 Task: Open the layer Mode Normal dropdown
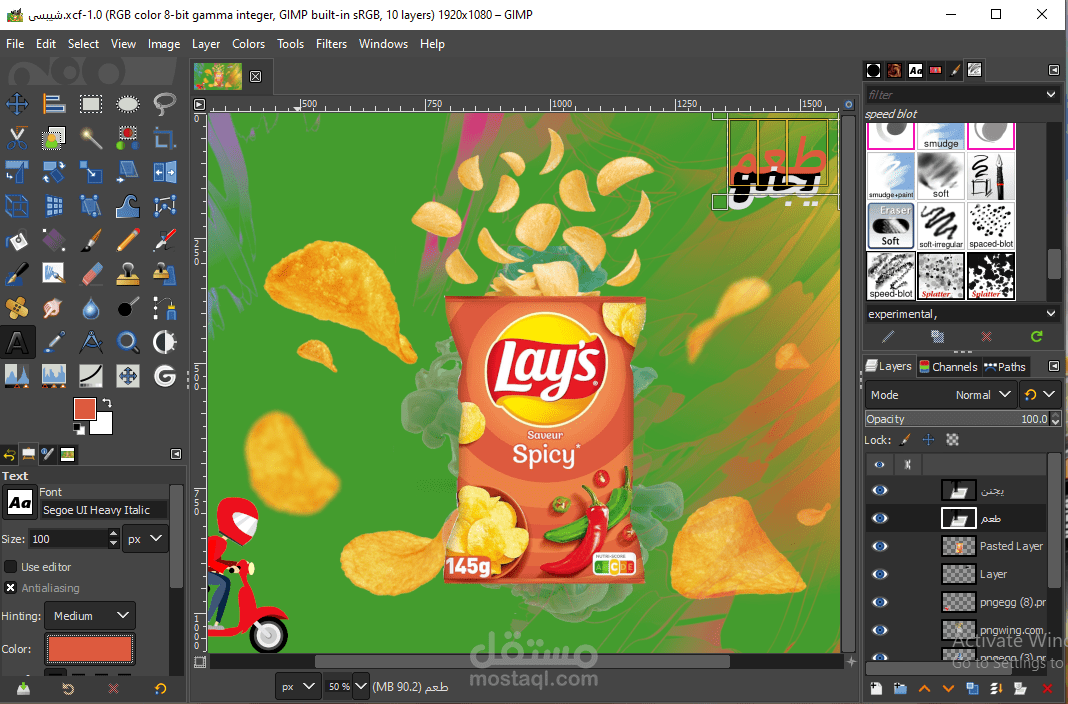tap(941, 395)
